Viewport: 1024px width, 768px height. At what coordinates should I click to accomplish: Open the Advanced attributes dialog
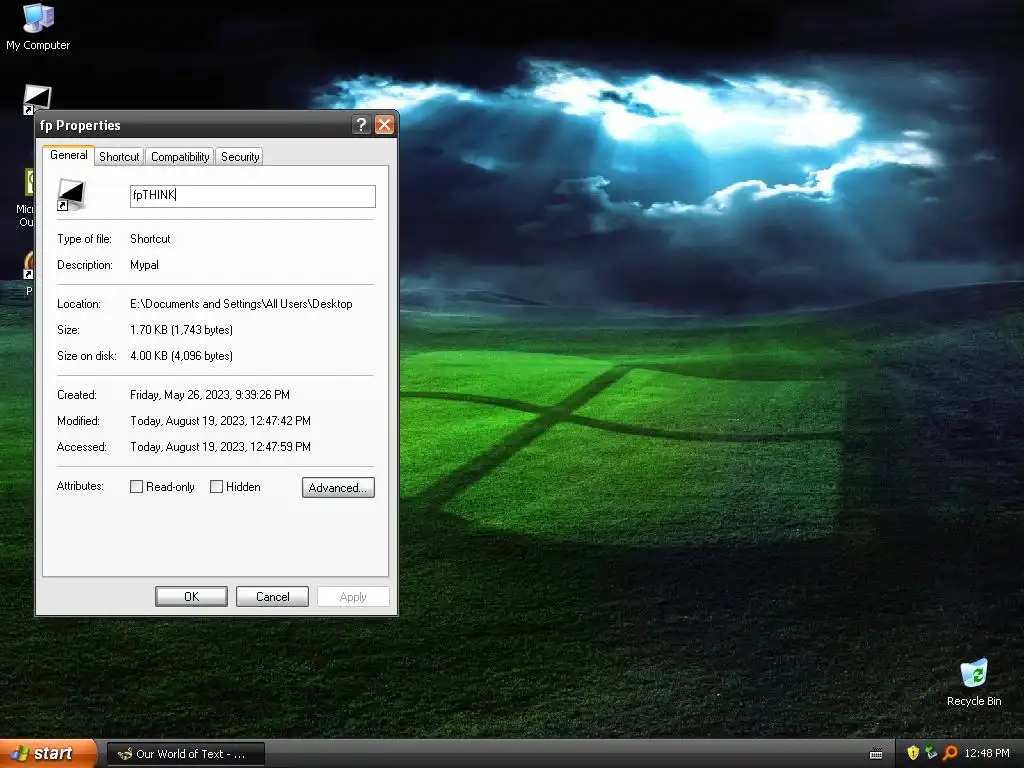click(x=338, y=488)
